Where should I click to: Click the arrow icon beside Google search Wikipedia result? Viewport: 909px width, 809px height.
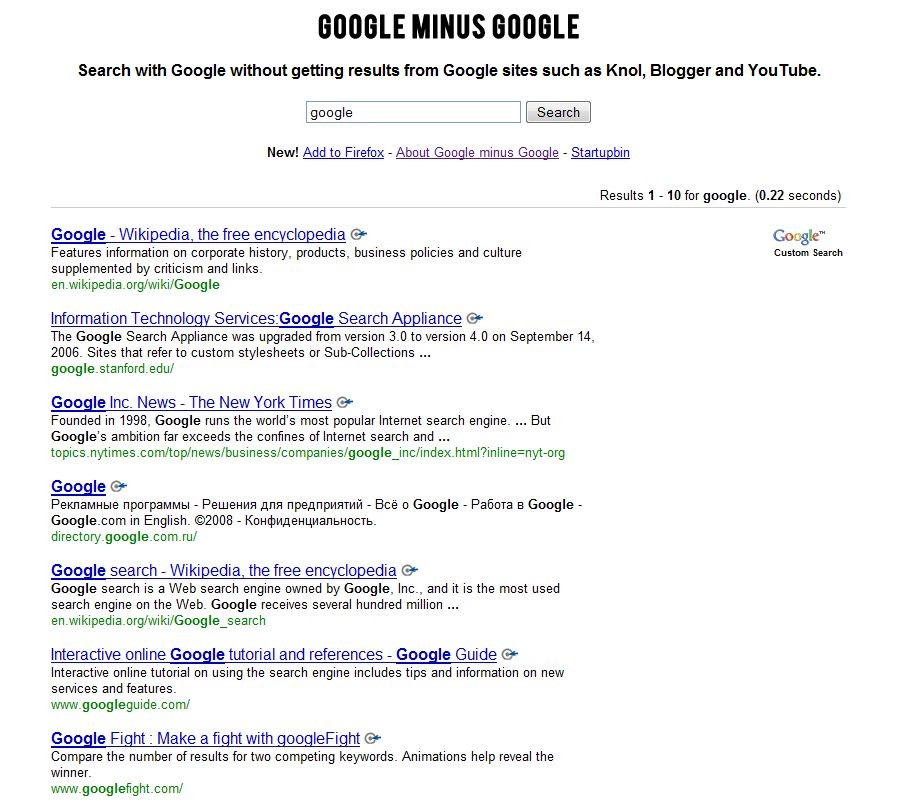click(410, 571)
